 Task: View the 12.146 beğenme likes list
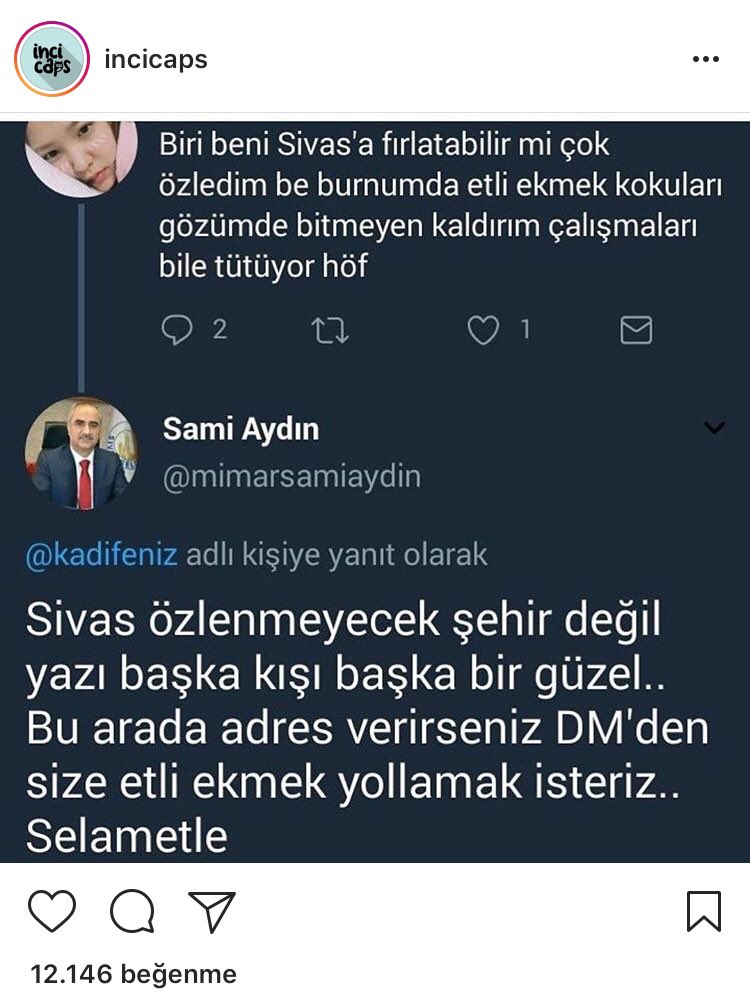point(134,973)
